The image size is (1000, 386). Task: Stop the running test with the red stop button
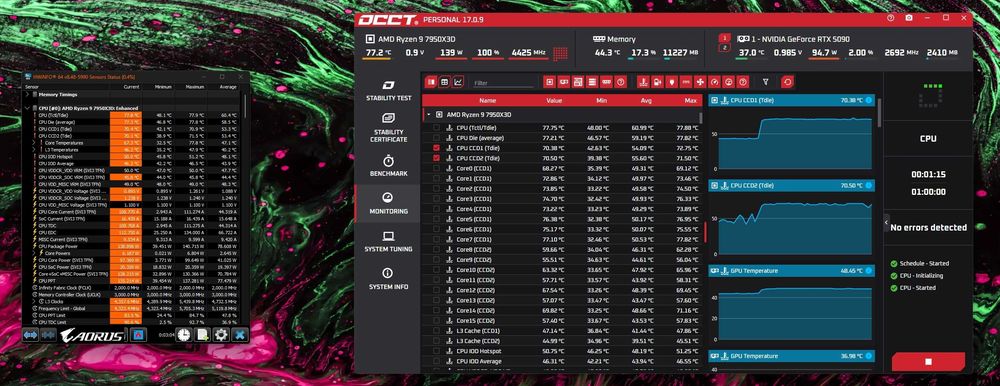pos(928,362)
